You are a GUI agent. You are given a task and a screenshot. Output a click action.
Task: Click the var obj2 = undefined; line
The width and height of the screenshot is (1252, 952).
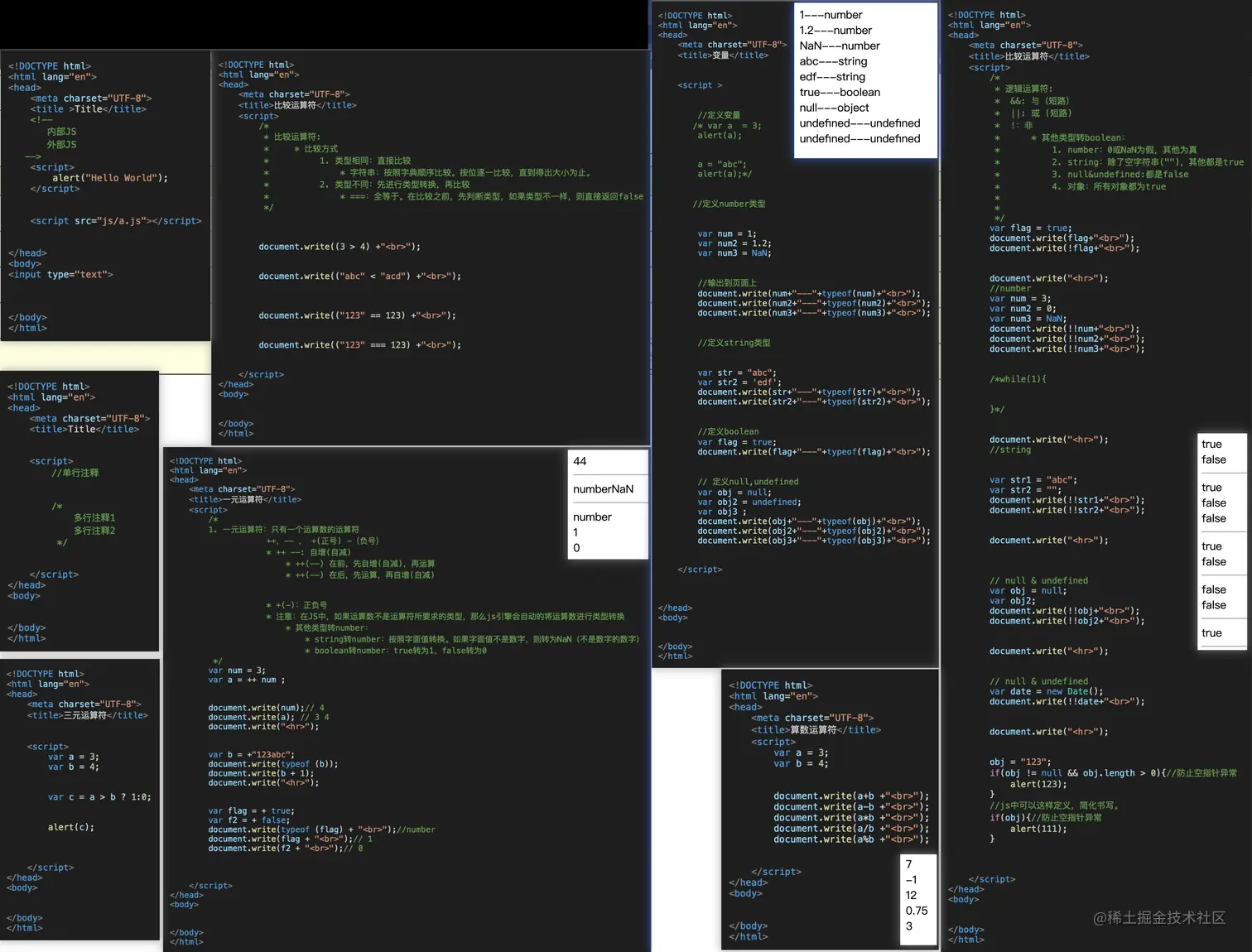tap(749, 502)
